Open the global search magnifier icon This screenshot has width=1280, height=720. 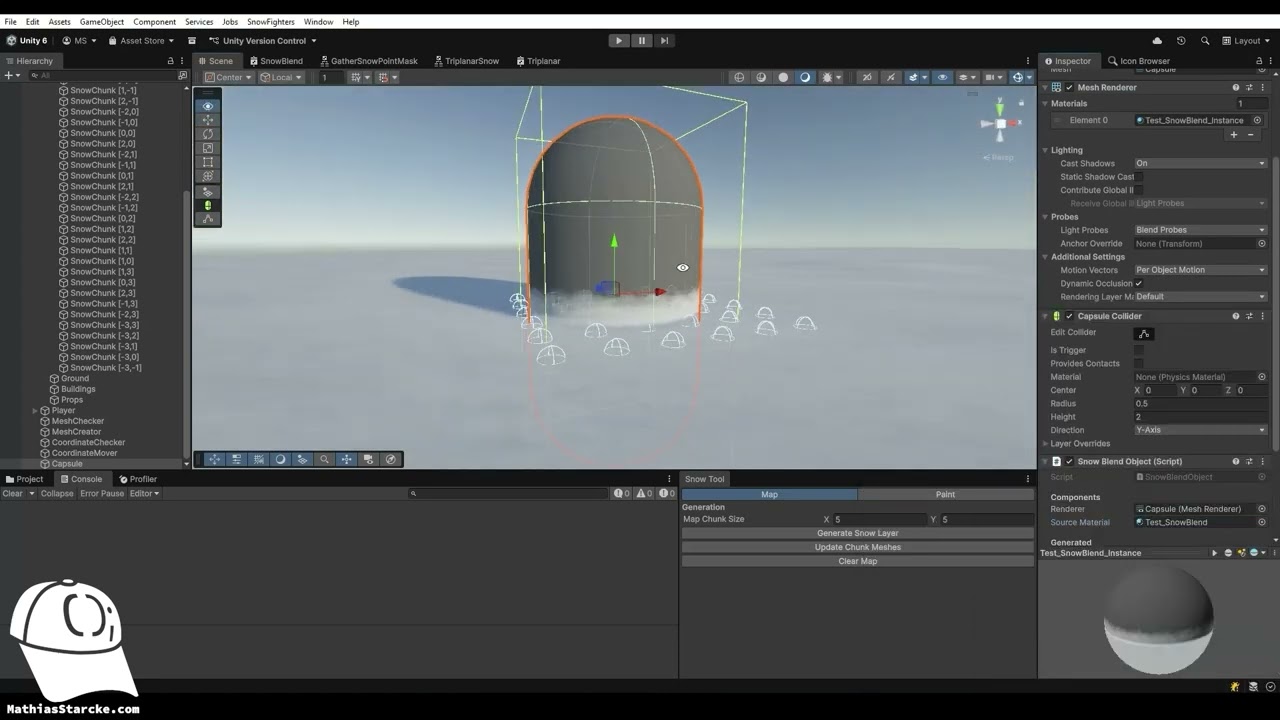(1205, 41)
